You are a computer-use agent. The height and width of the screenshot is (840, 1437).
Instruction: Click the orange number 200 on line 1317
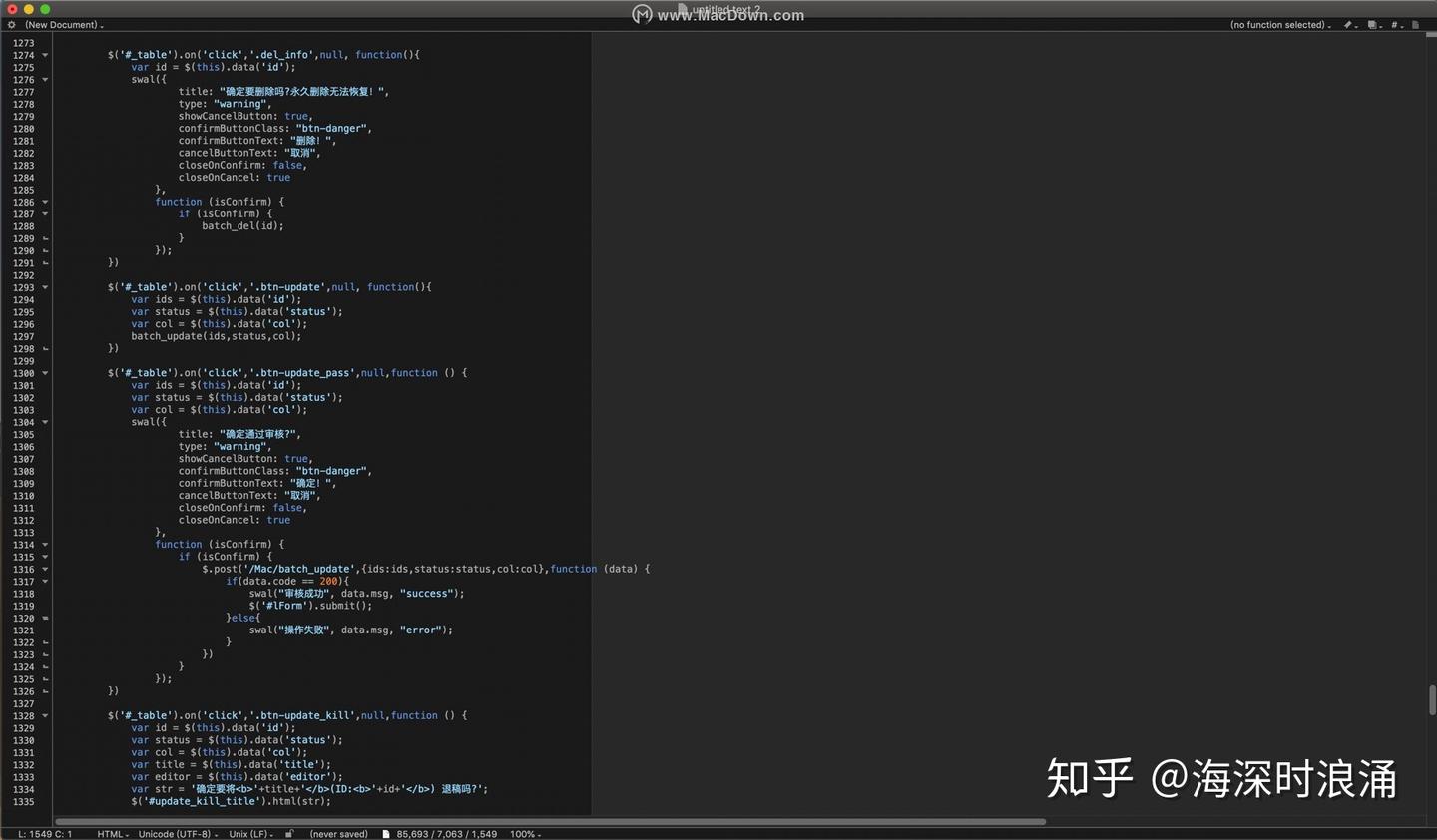click(x=329, y=582)
